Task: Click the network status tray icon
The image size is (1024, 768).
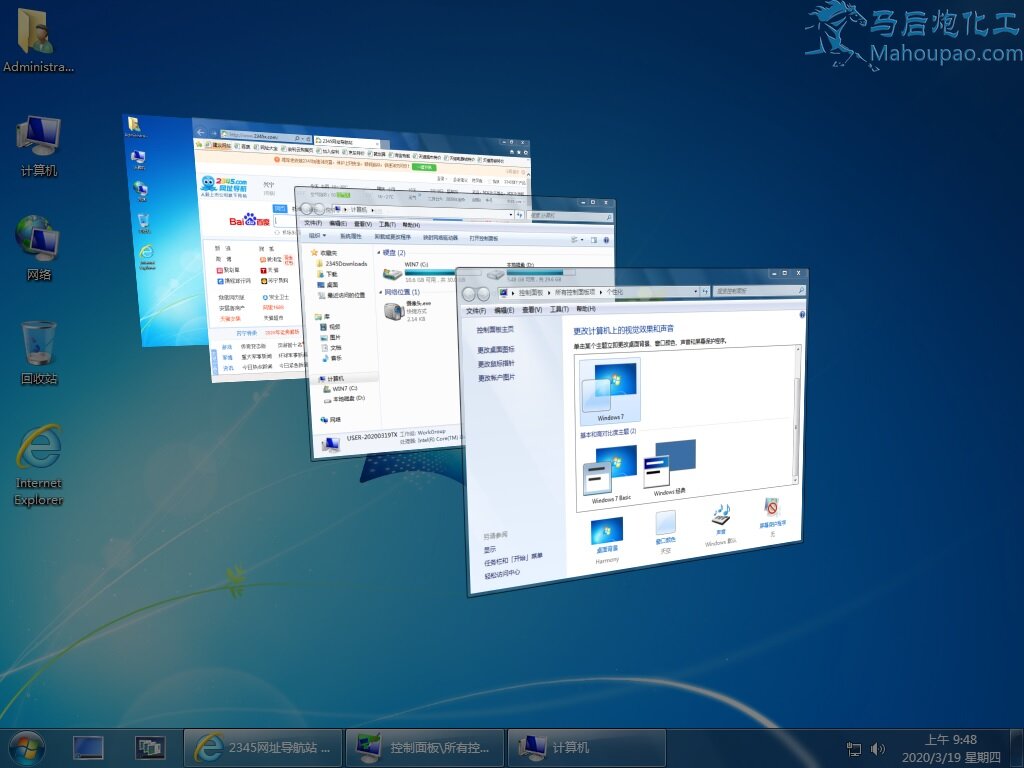Action: [854, 748]
